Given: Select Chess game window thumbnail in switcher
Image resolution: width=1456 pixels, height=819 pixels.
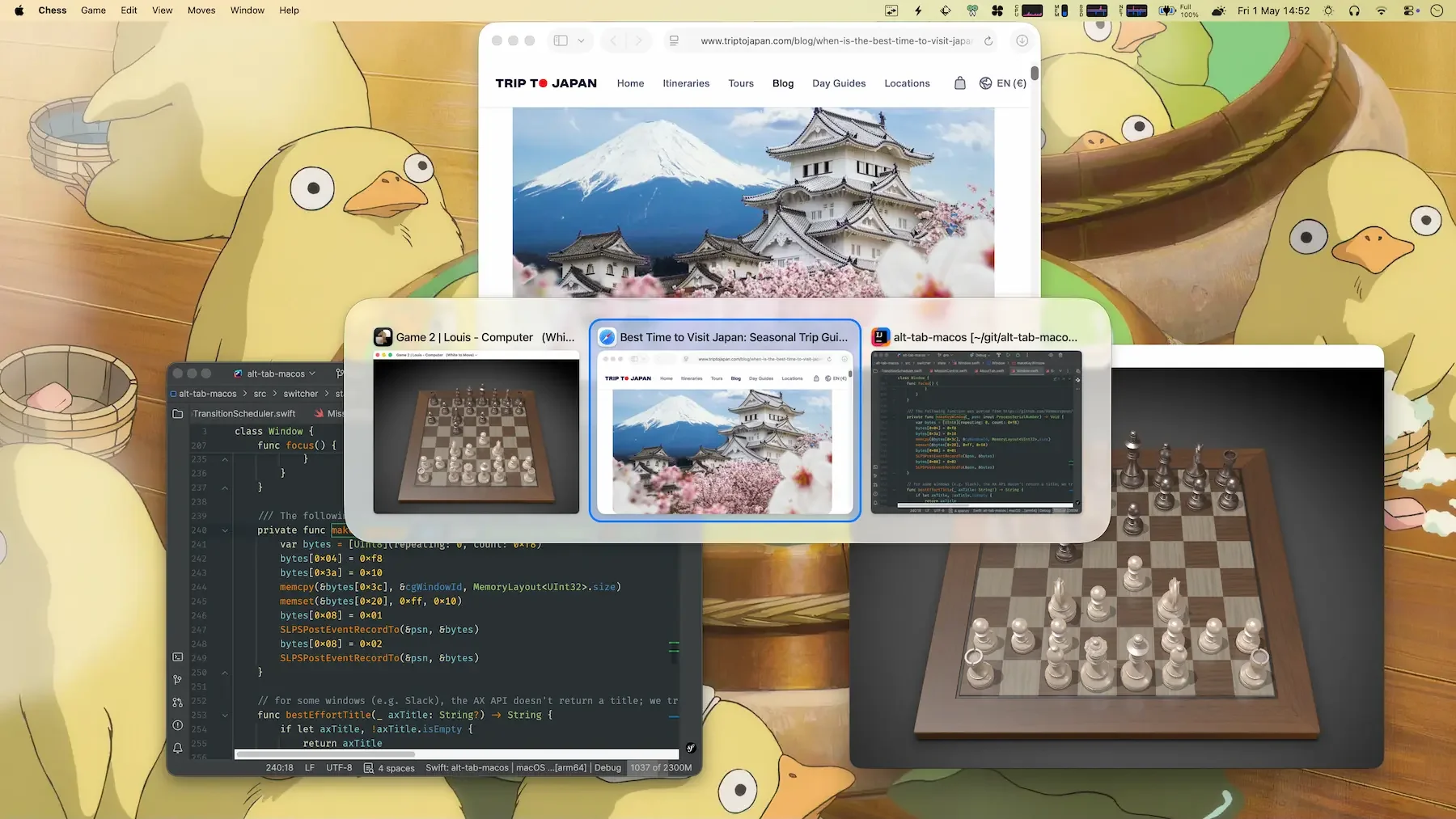Looking at the screenshot, I should [x=476, y=433].
